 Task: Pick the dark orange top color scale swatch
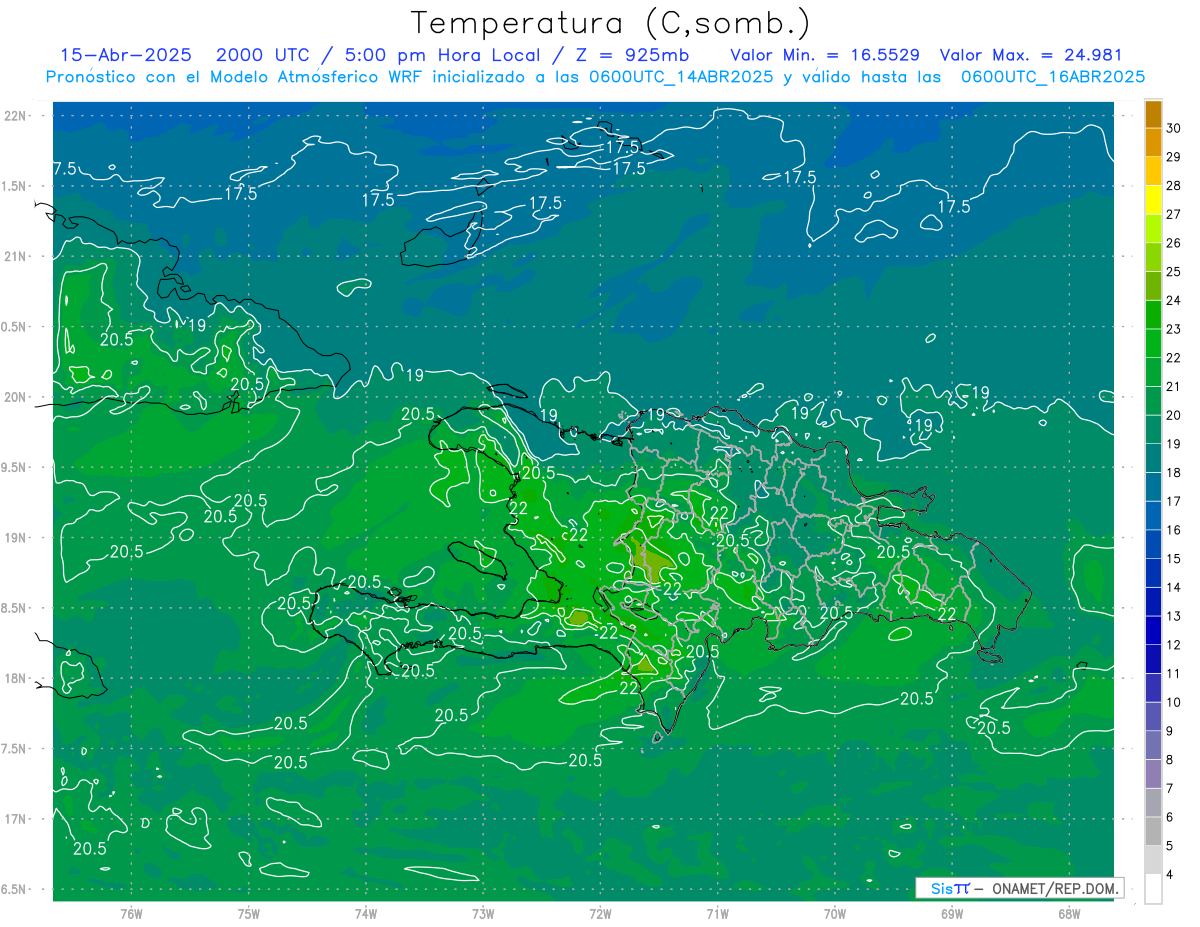pos(1153,114)
